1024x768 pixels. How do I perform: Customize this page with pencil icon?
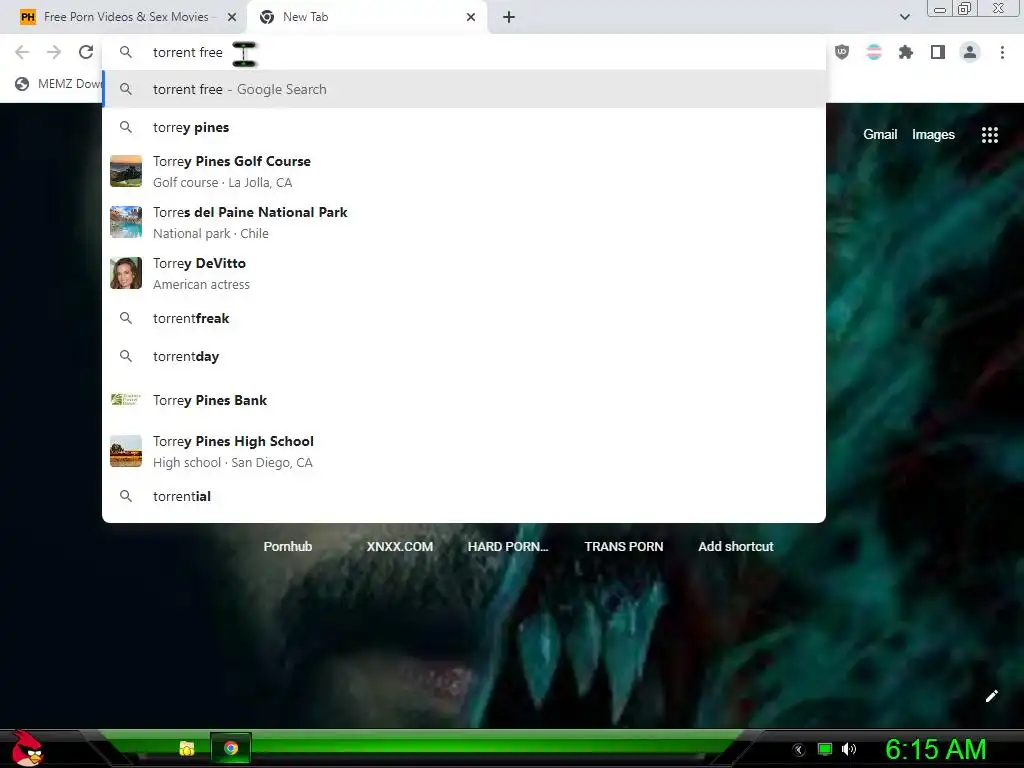[991, 696]
